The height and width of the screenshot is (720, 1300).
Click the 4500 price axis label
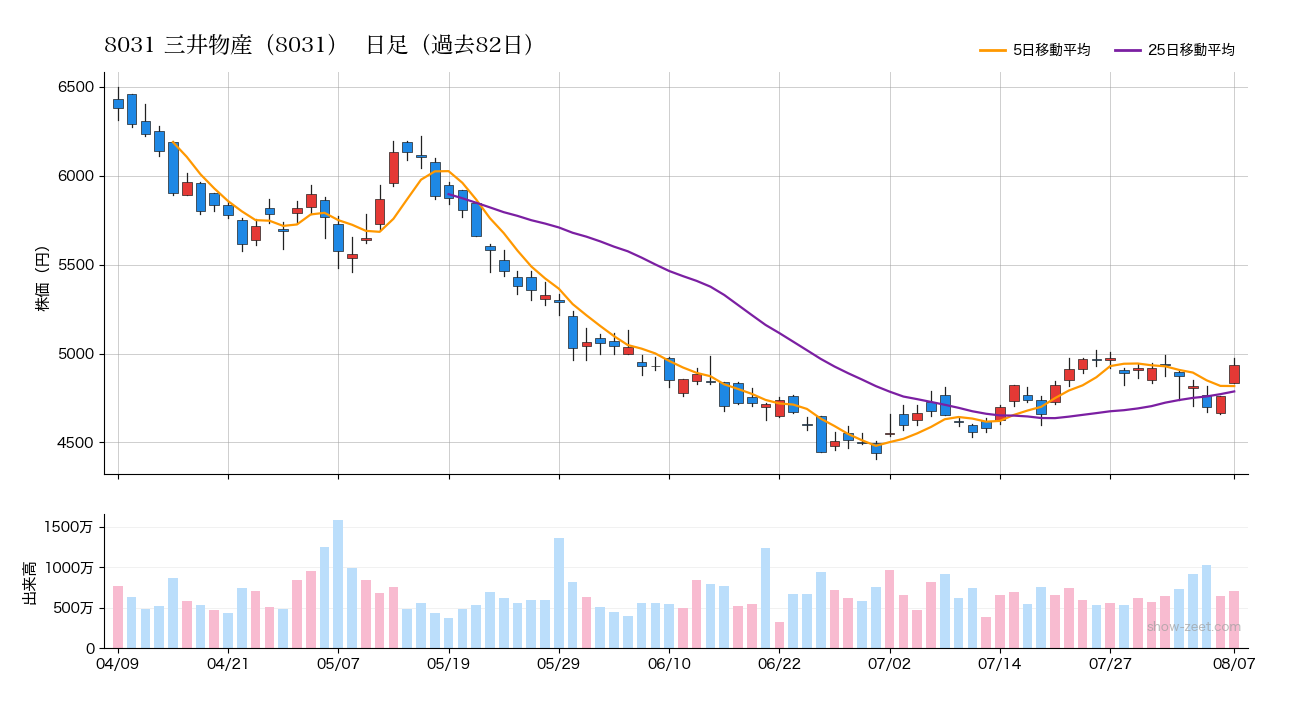(76, 444)
